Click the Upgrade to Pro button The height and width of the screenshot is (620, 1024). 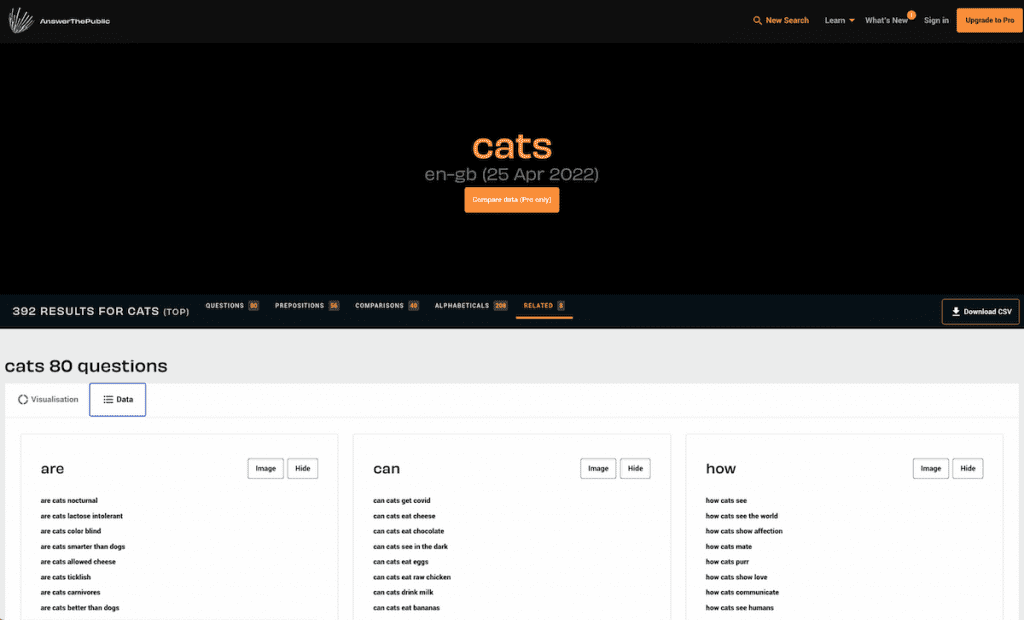point(989,20)
